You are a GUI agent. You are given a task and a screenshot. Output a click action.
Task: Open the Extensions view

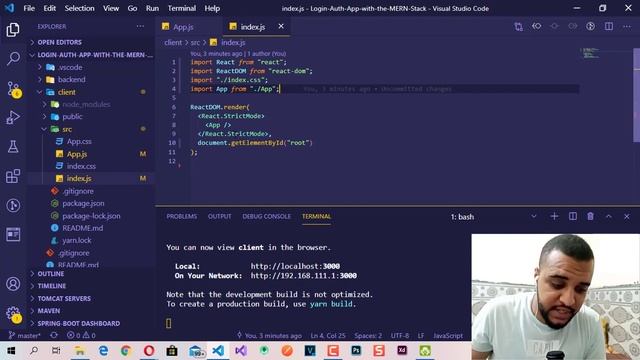click(x=13, y=176)
